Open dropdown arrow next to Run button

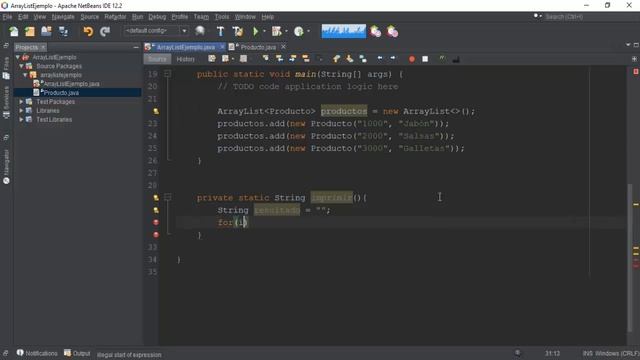264,31
